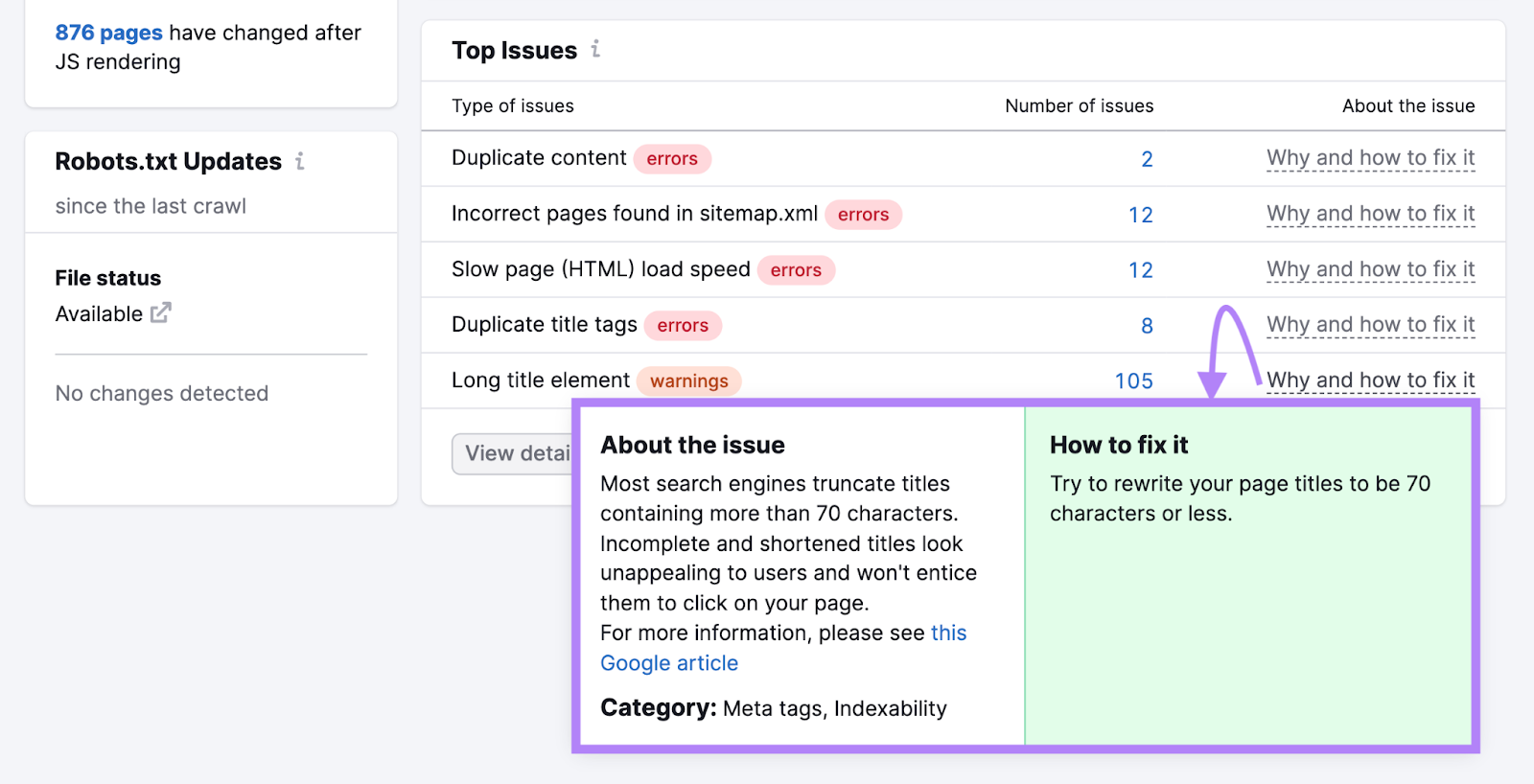Screen dimensions: 1534x784
Task: Click the 'Number of issues' column header
Action: pos(1080,106)
